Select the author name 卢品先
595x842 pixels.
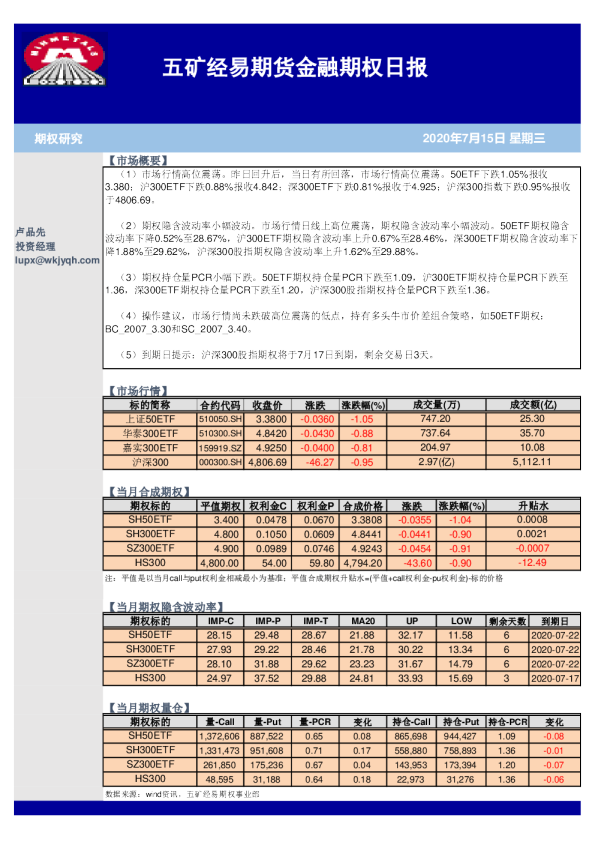coord(30,232)
